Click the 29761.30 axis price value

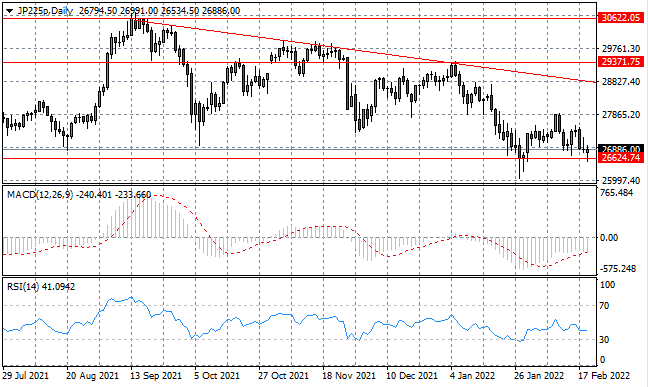click(621, 49)
